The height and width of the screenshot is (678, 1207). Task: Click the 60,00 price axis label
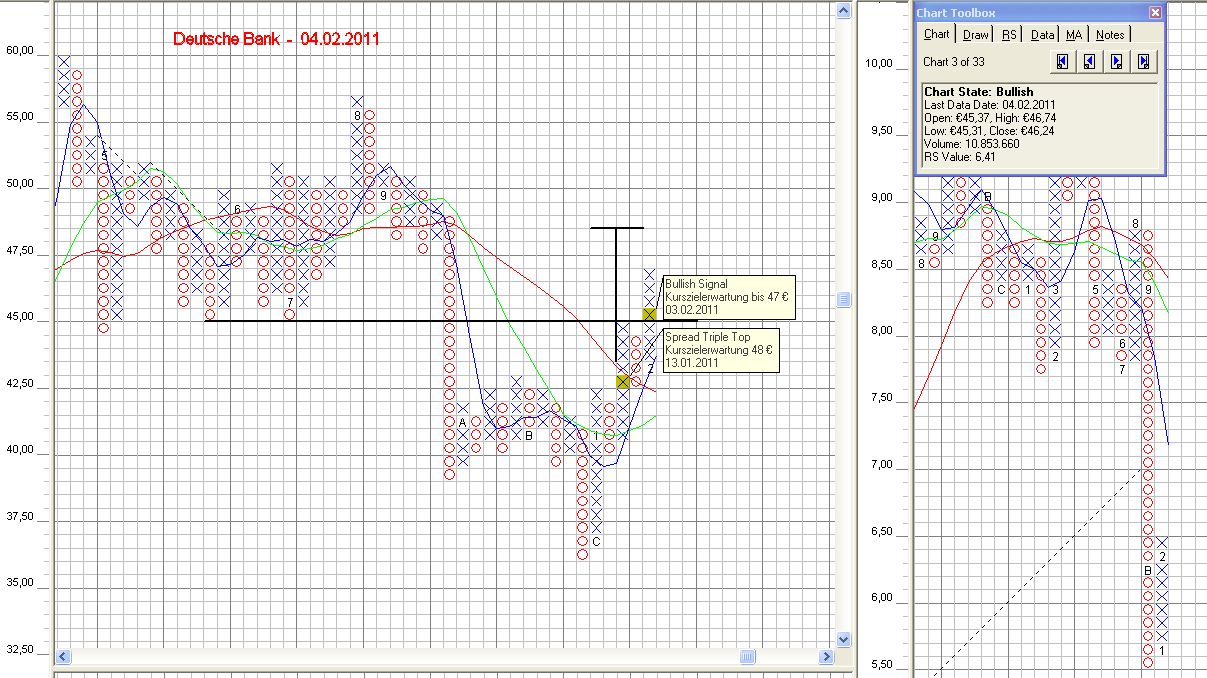(20, 51)
